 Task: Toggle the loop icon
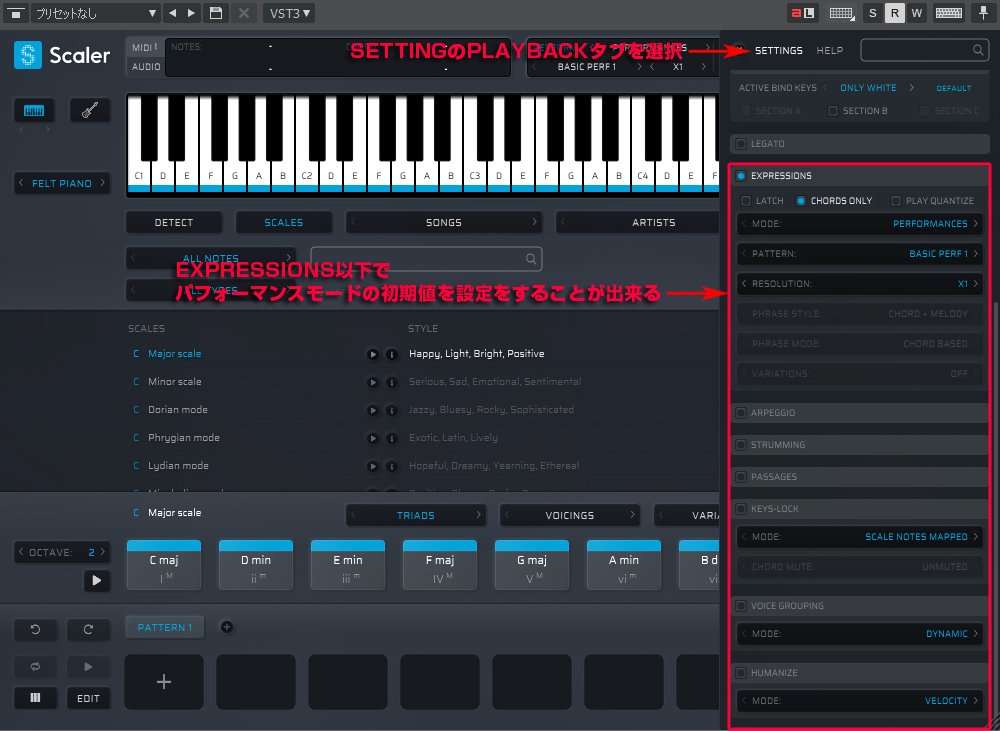36,667
